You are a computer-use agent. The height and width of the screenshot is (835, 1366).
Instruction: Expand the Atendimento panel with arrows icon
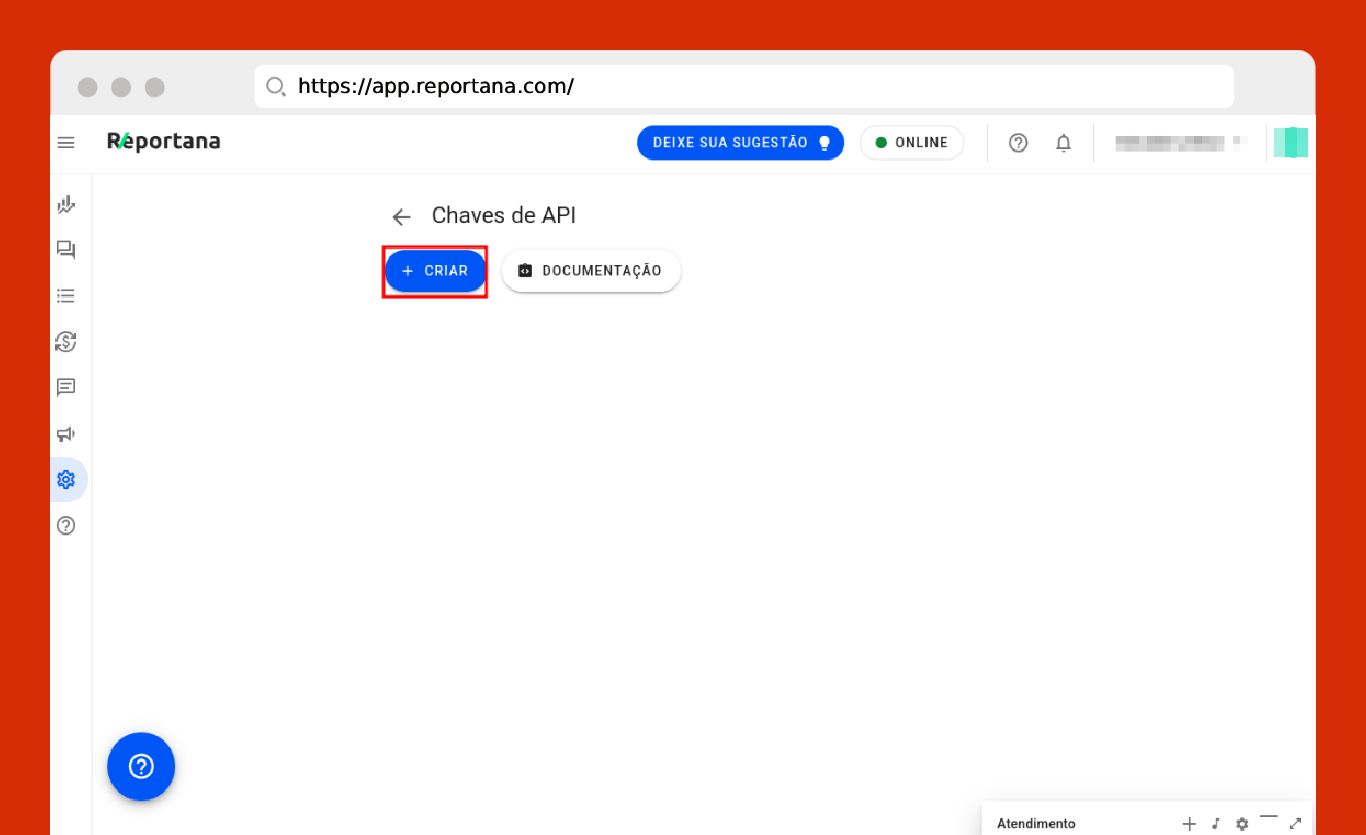pos(1295,823)
